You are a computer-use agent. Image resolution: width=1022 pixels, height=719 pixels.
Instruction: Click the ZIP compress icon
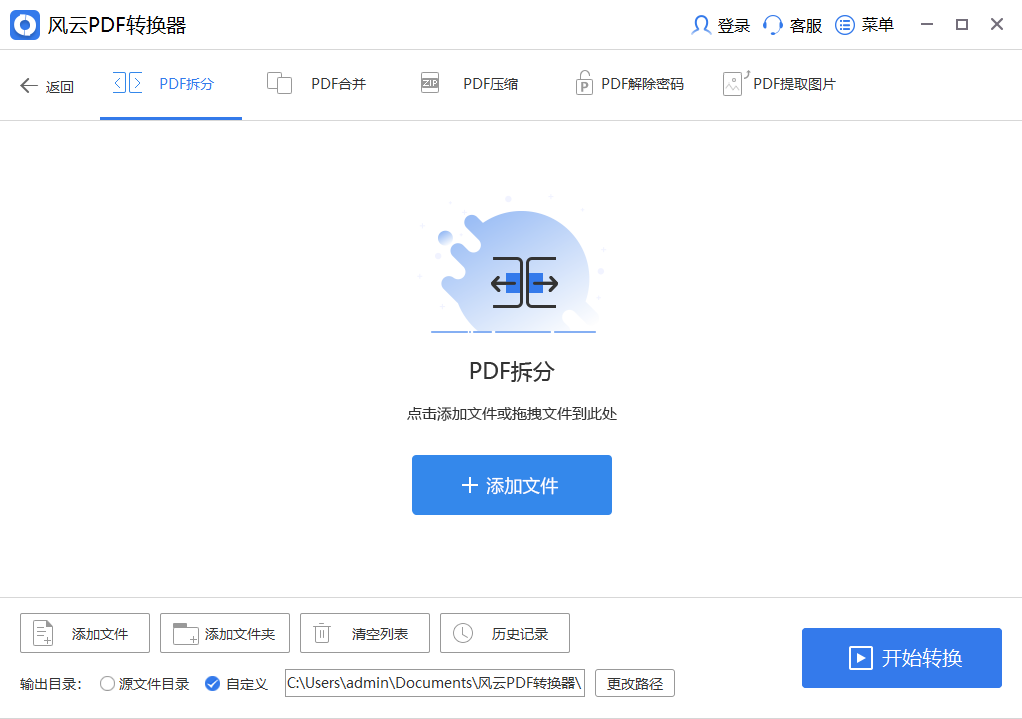point(430,83)
